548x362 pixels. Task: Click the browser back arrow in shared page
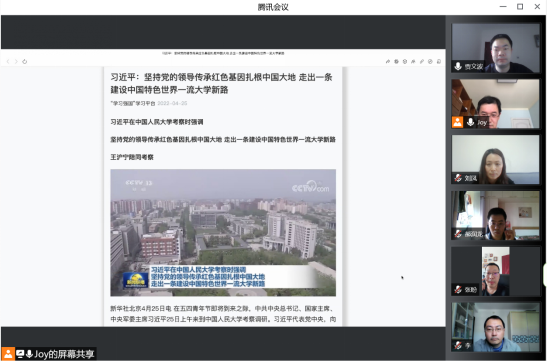tap(8, 61)
